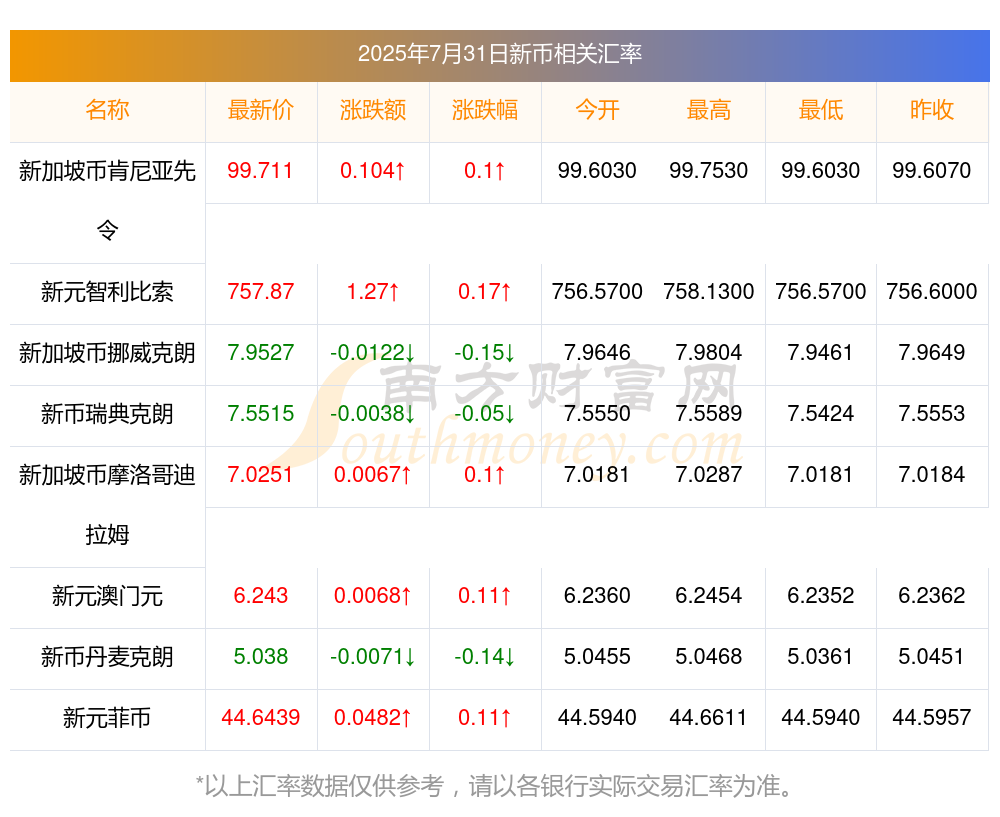Click change amount 1.27↑
Screen dimensions: 1000x817
(373, 292)
